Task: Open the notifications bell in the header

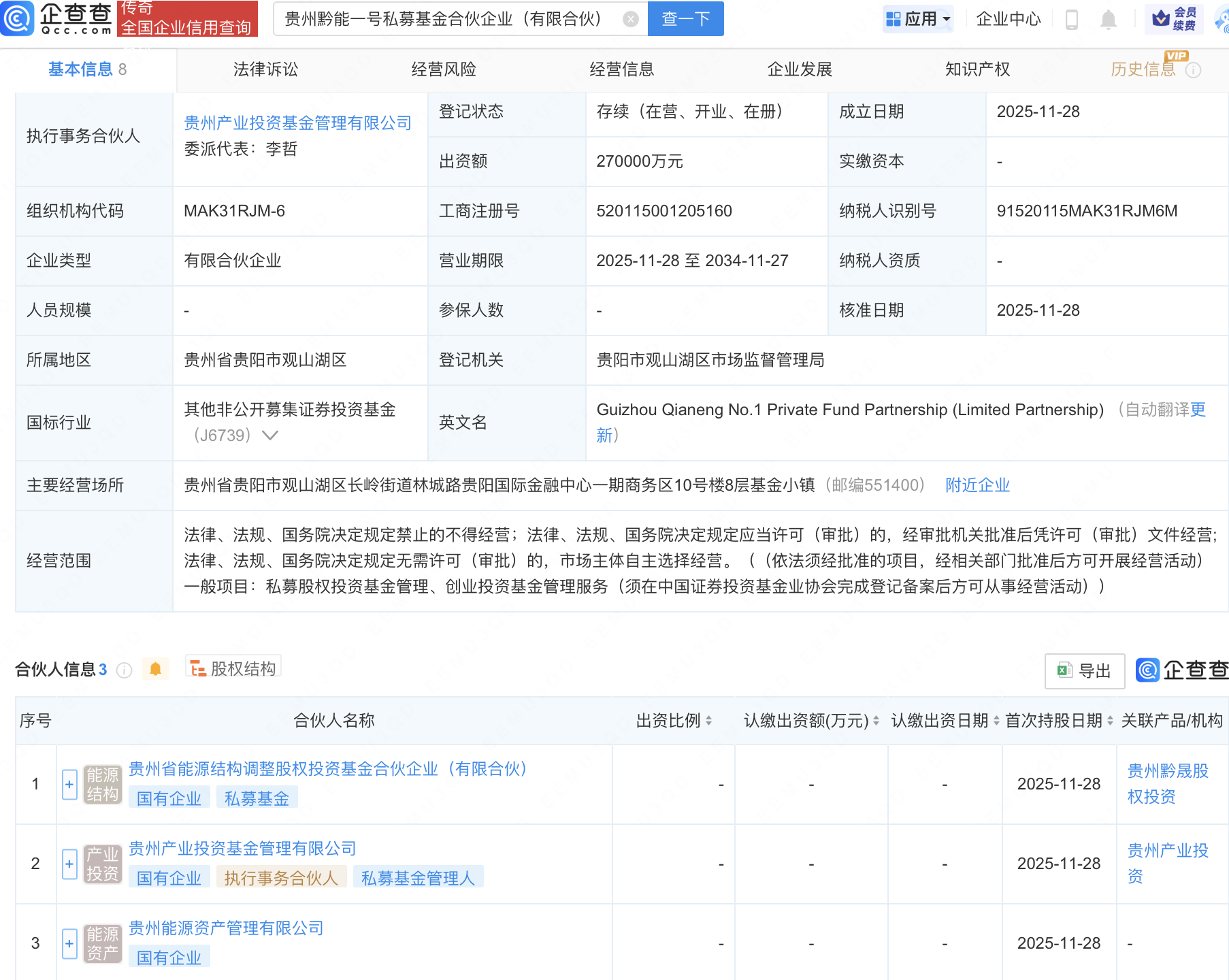Action: coord(1108,20)
